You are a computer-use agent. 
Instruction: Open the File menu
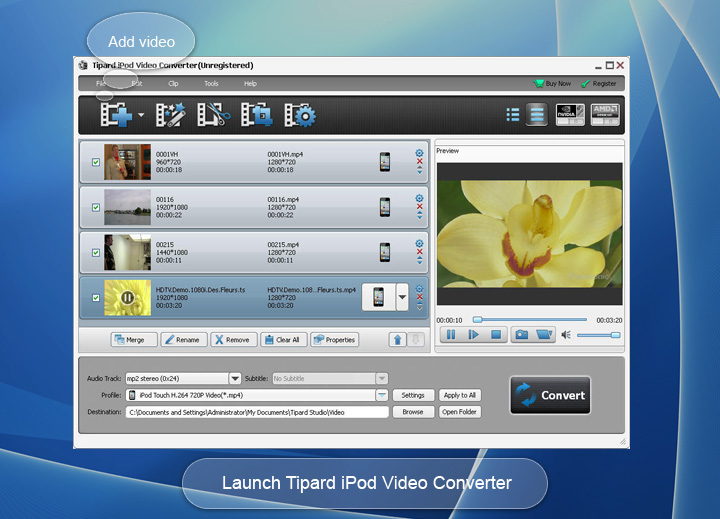coord(101,84)
